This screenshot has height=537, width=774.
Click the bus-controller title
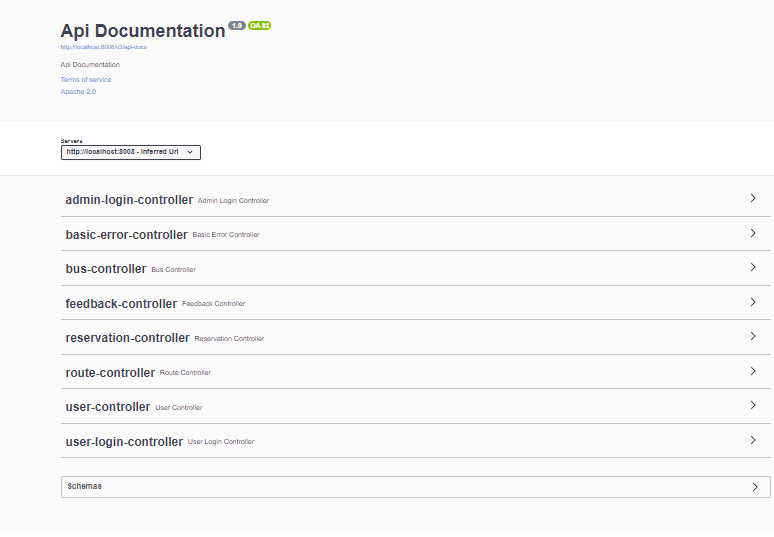pyautogui.click(x=105, y=269)
